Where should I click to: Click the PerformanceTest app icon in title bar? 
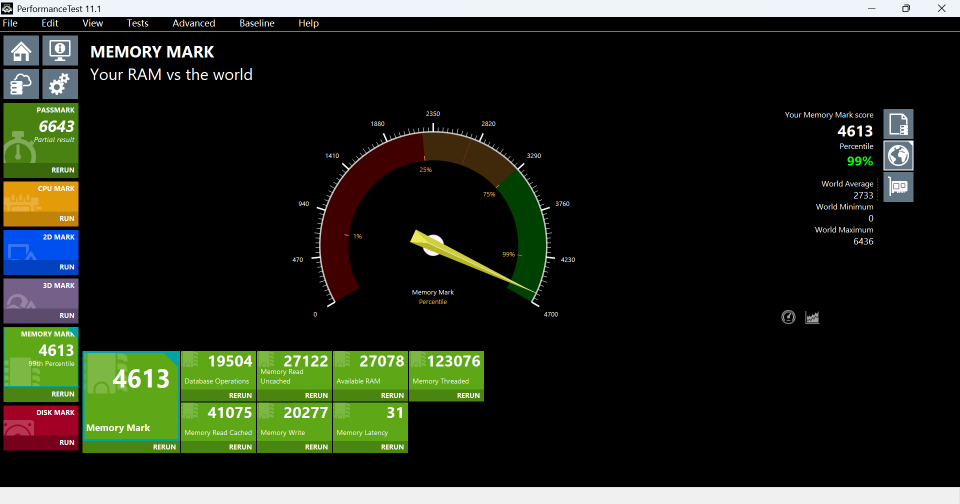coord(7,9)
